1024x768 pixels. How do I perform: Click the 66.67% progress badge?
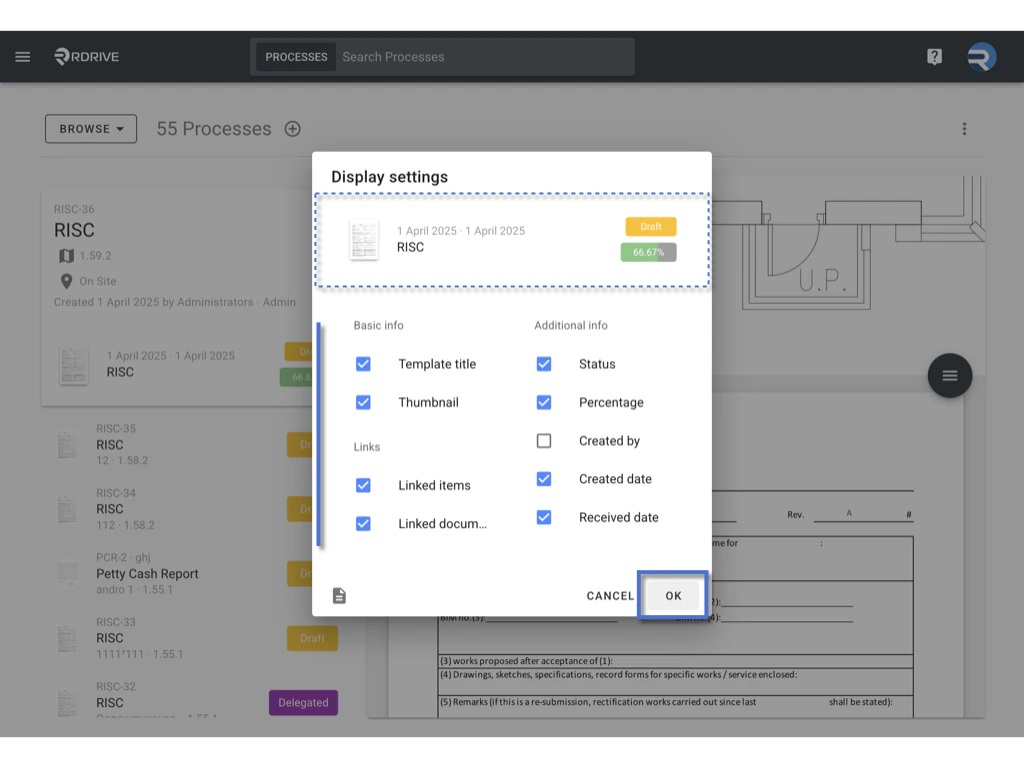click(x=648, y=252)
